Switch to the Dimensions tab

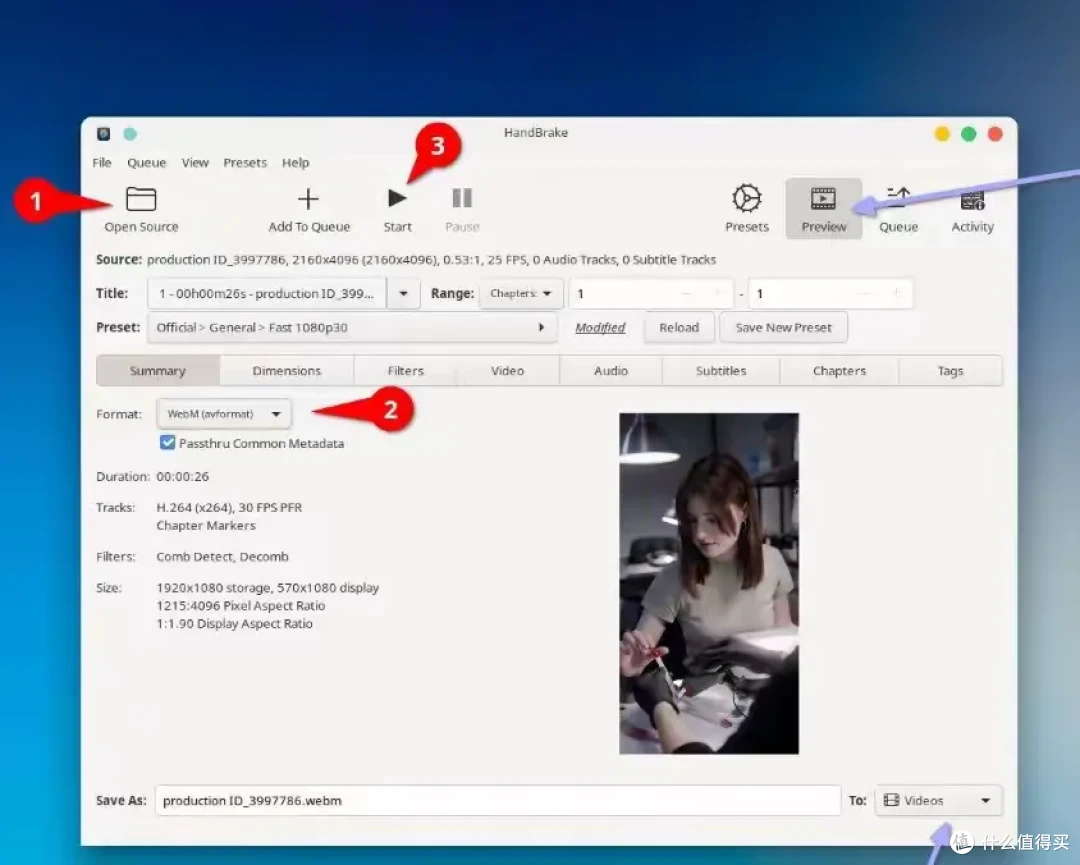[x=287, y=371]
